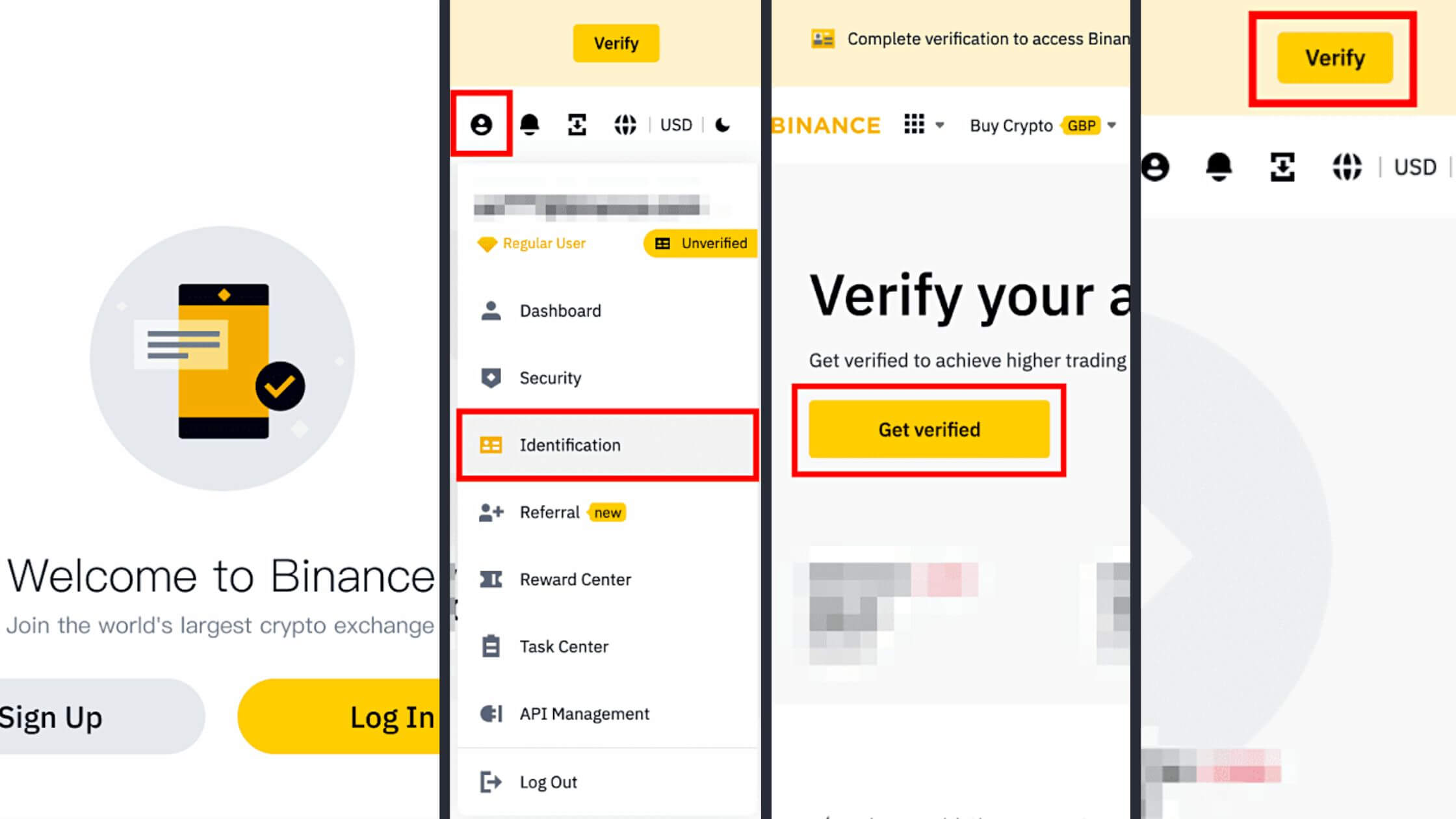Click the Log Out link

547,781
